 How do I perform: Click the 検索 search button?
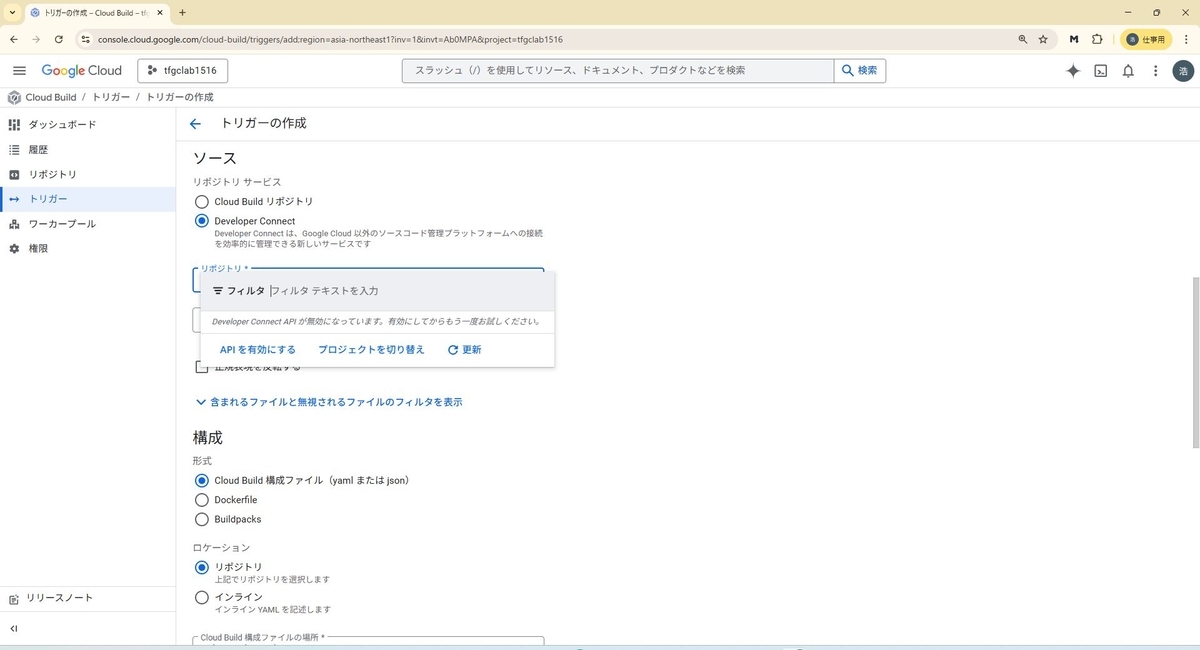click(x=860, y=71)
